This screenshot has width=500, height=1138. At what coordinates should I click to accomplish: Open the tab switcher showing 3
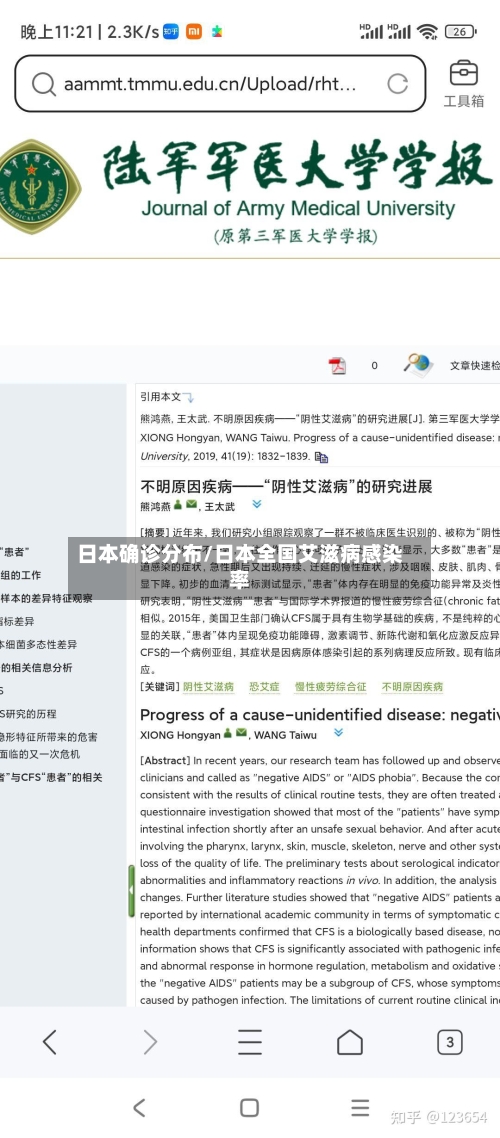click(450, 1042)
